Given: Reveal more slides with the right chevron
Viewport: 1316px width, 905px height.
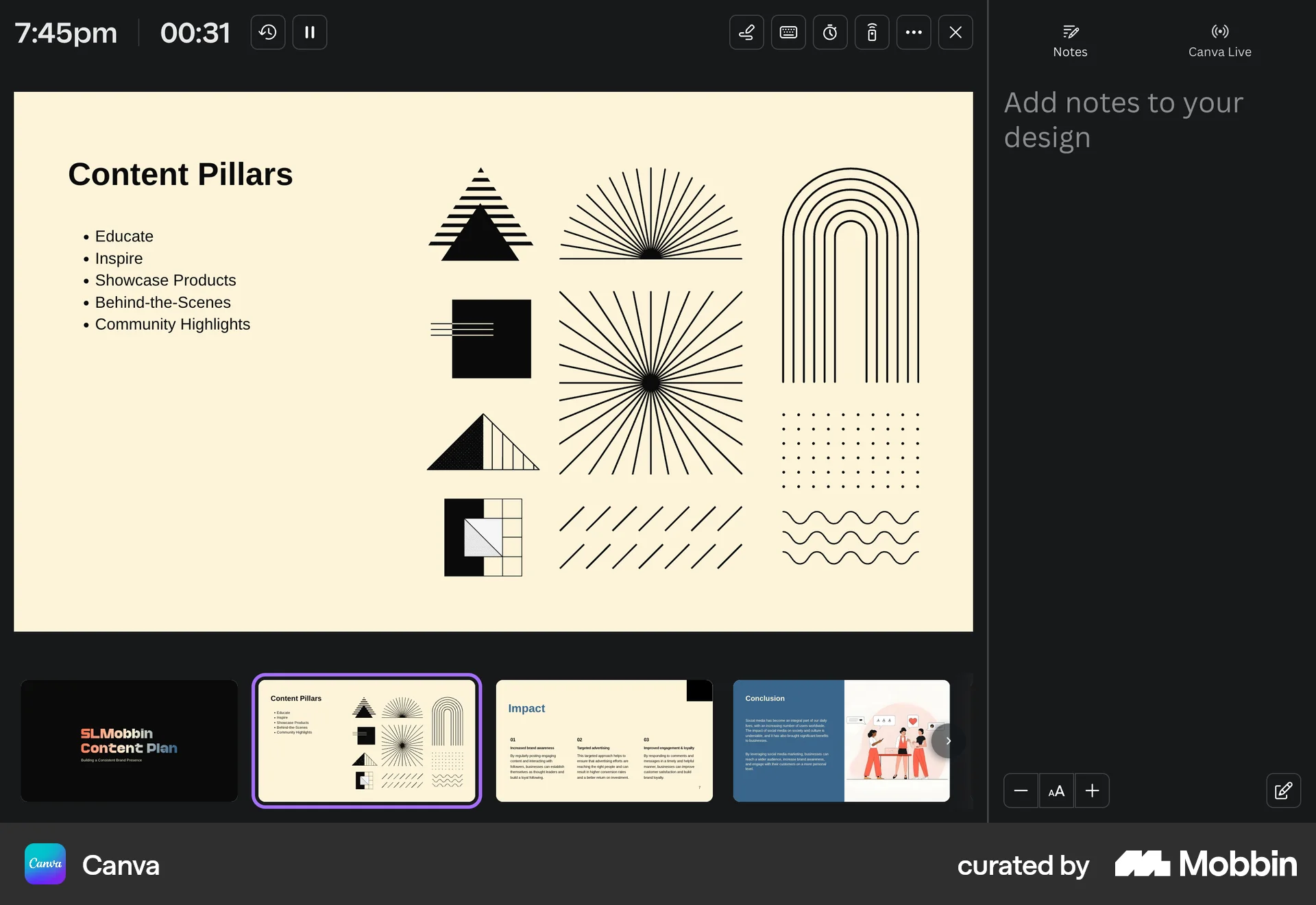Looking at the screenshot, I should pyautogui.click(x=949, y=741).
